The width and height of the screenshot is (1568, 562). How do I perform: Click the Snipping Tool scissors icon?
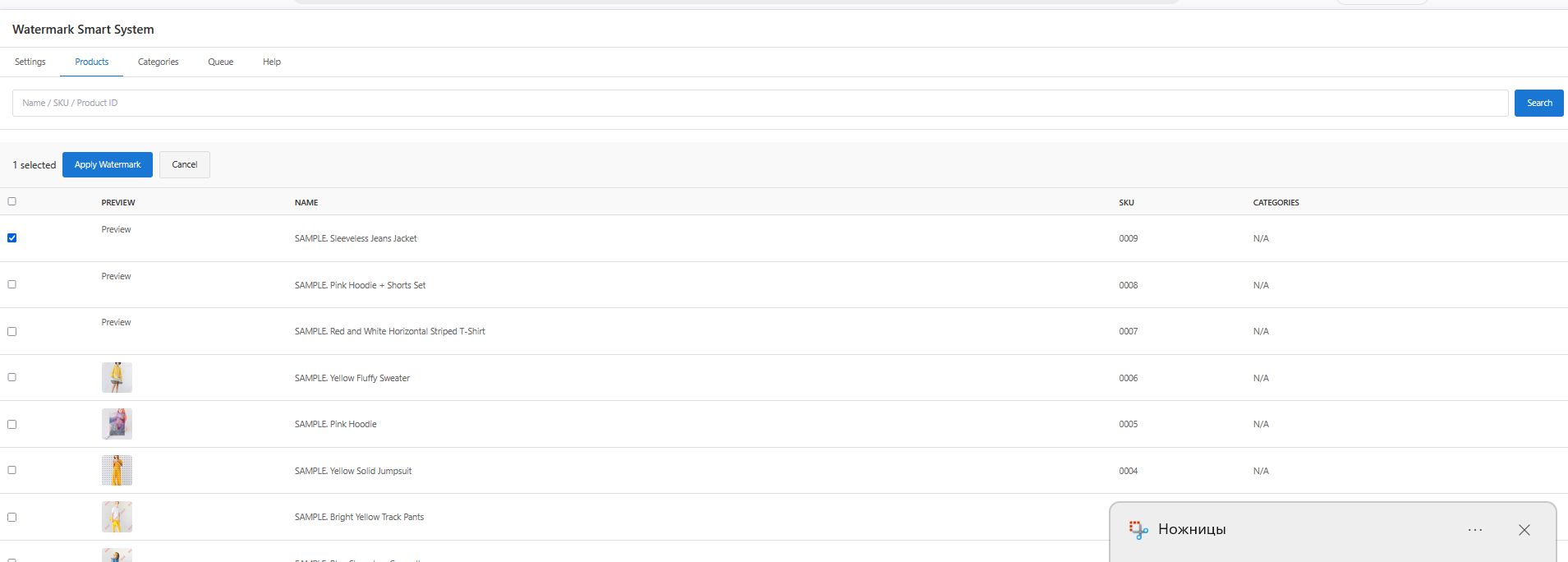1138,530
